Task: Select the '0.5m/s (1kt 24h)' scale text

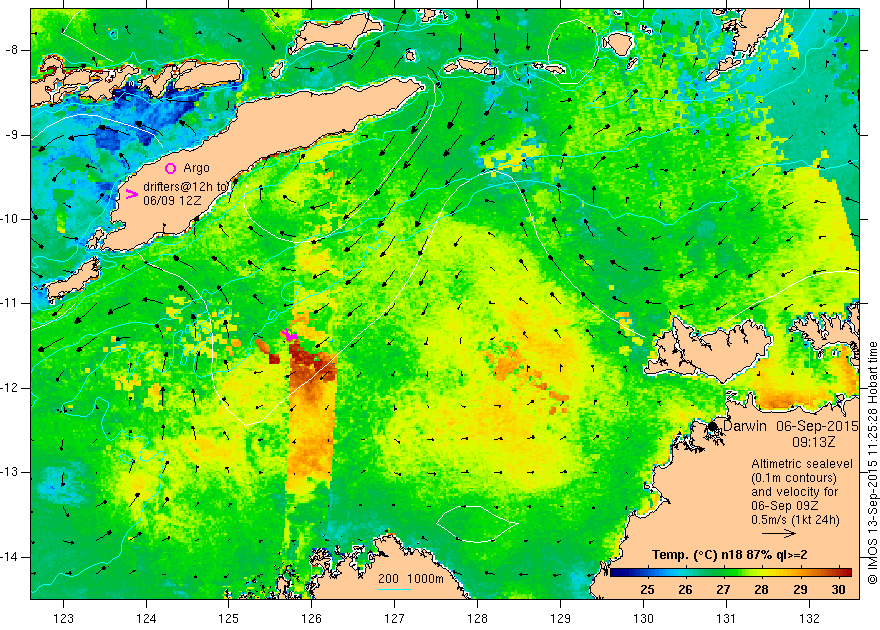Action: (x=795, y=520)
